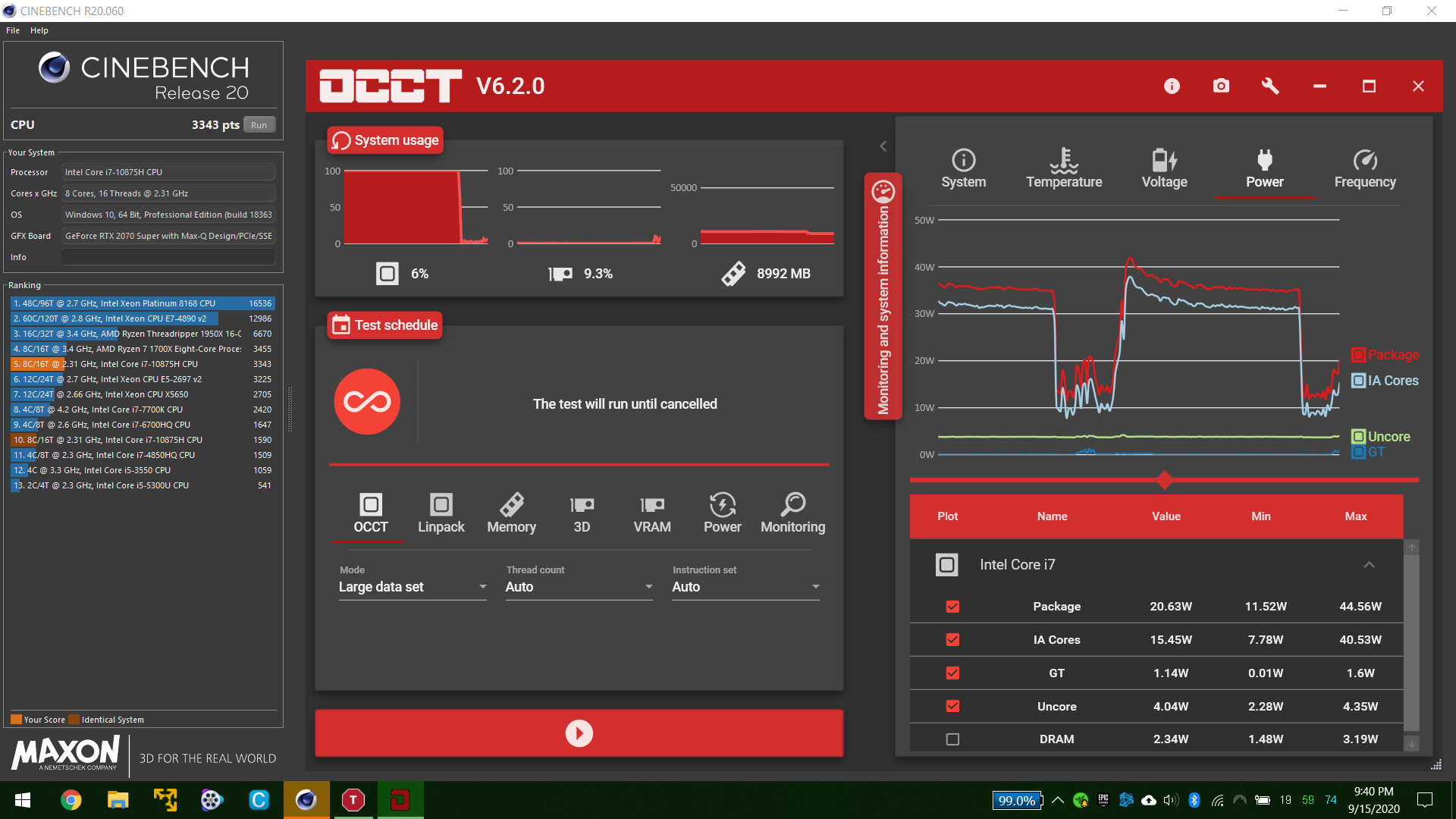The image size is (1456, 819).
Task: Switch to the Frequency tab
Action: 1365,169
